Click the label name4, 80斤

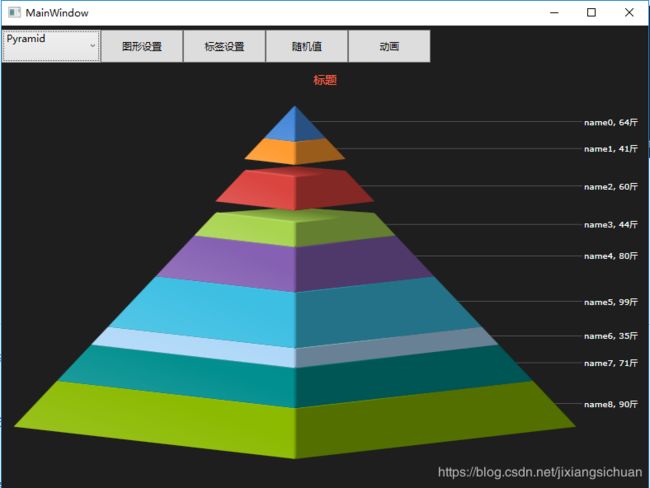[x=611, y=256]
